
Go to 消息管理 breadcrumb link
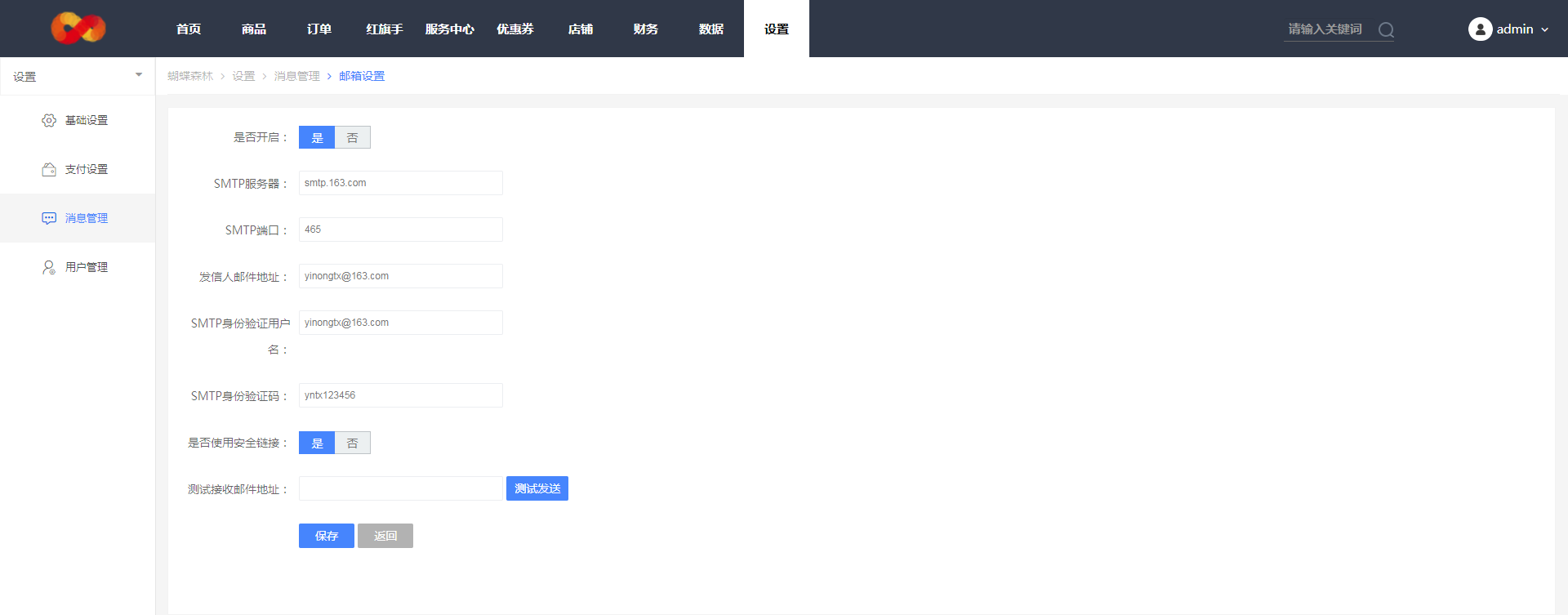pyautogui.click(x=297, y=76)
